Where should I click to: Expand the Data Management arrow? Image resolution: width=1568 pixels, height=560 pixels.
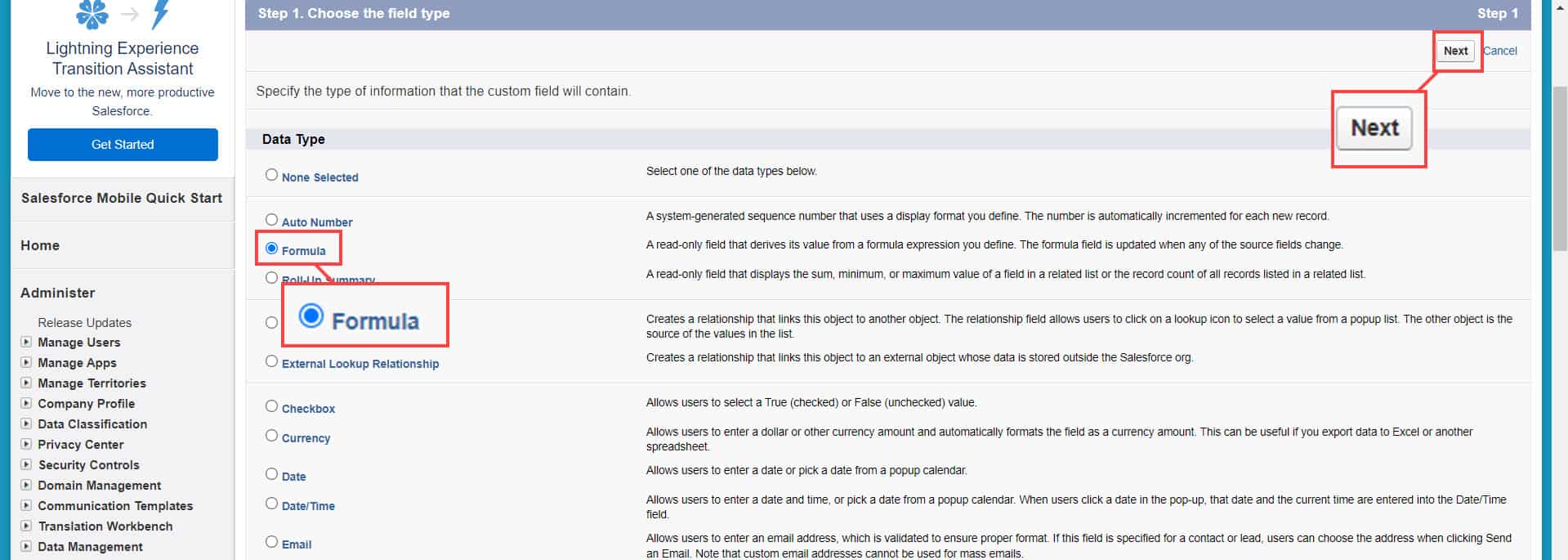click(x=26, y=546)
